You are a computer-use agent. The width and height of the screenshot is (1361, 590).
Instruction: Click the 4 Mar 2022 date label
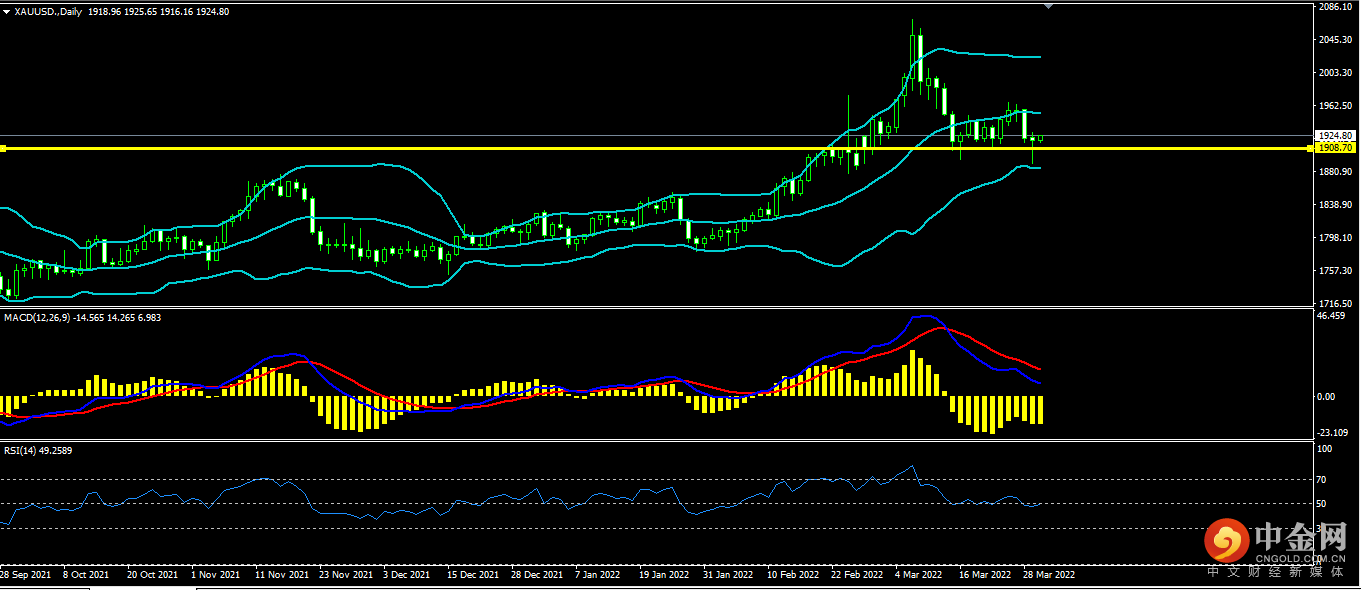tap(918, 575)
